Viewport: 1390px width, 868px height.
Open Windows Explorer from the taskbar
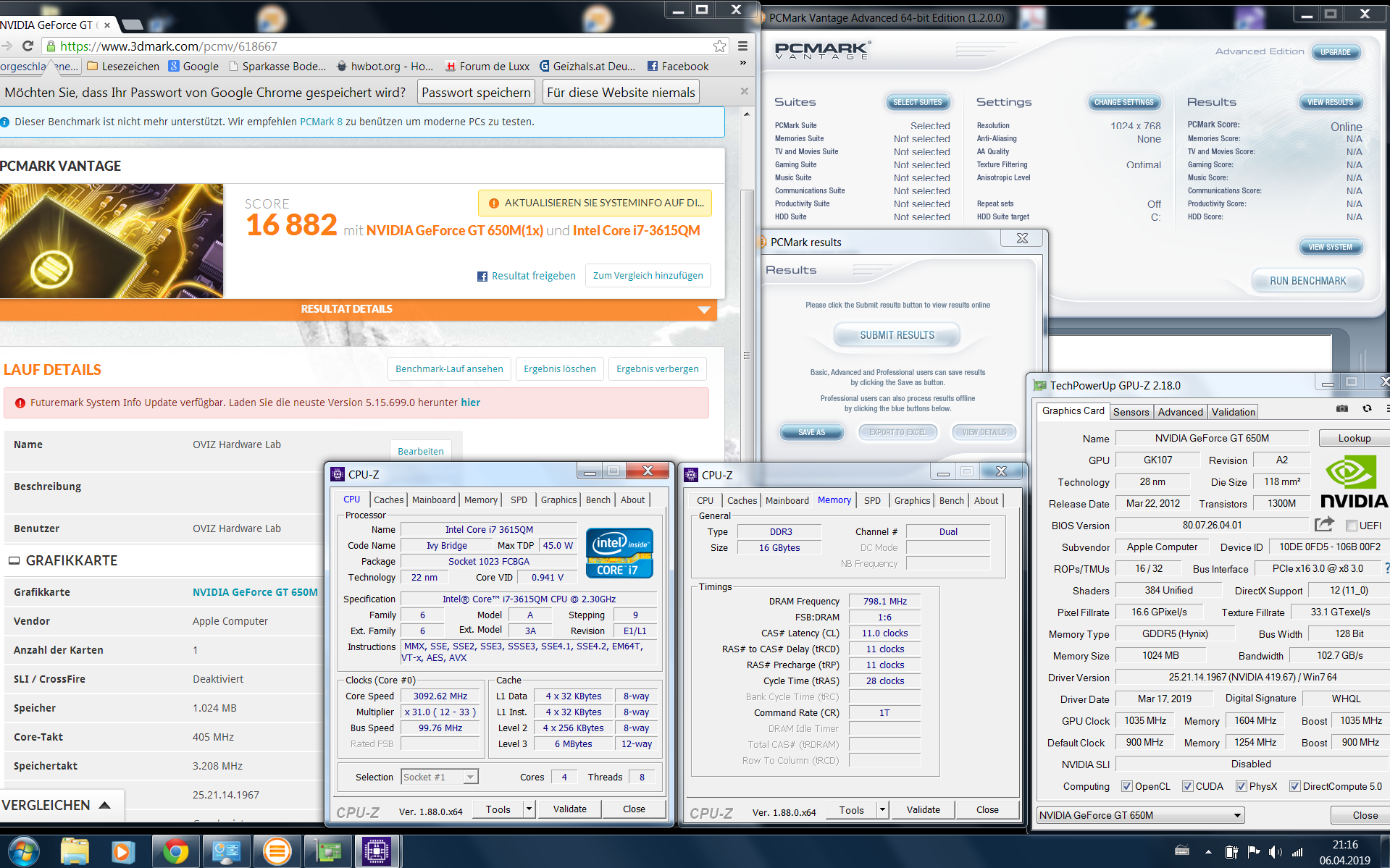coord(75,851)
